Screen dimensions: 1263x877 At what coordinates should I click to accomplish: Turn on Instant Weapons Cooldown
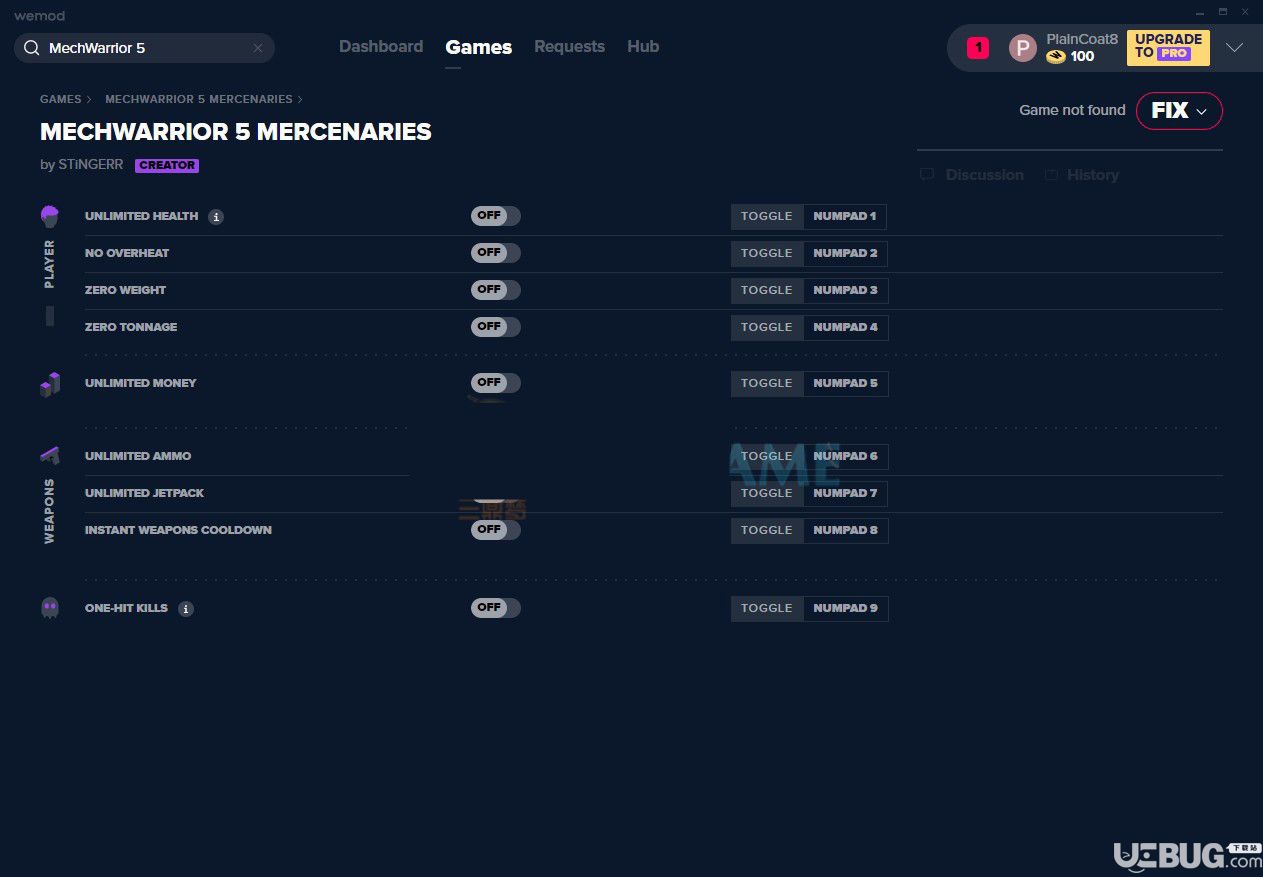coord(496,530)
